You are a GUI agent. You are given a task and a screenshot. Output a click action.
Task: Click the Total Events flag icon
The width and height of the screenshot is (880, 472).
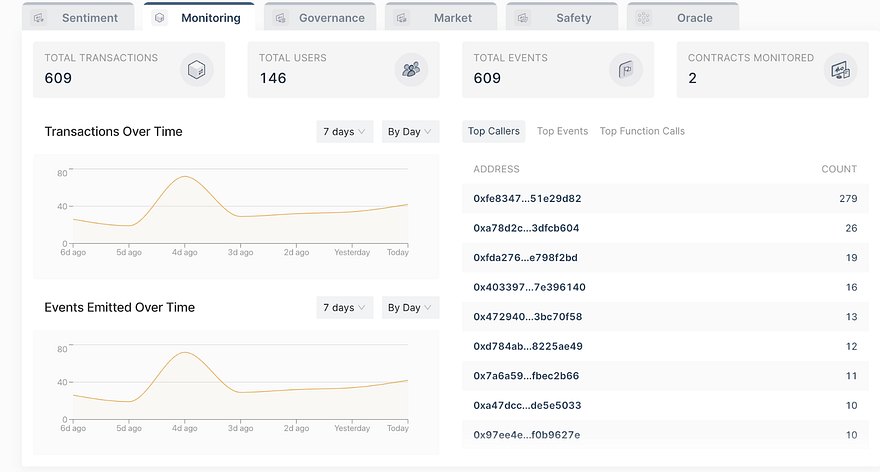pyautogui.click(x=626, y=70)
